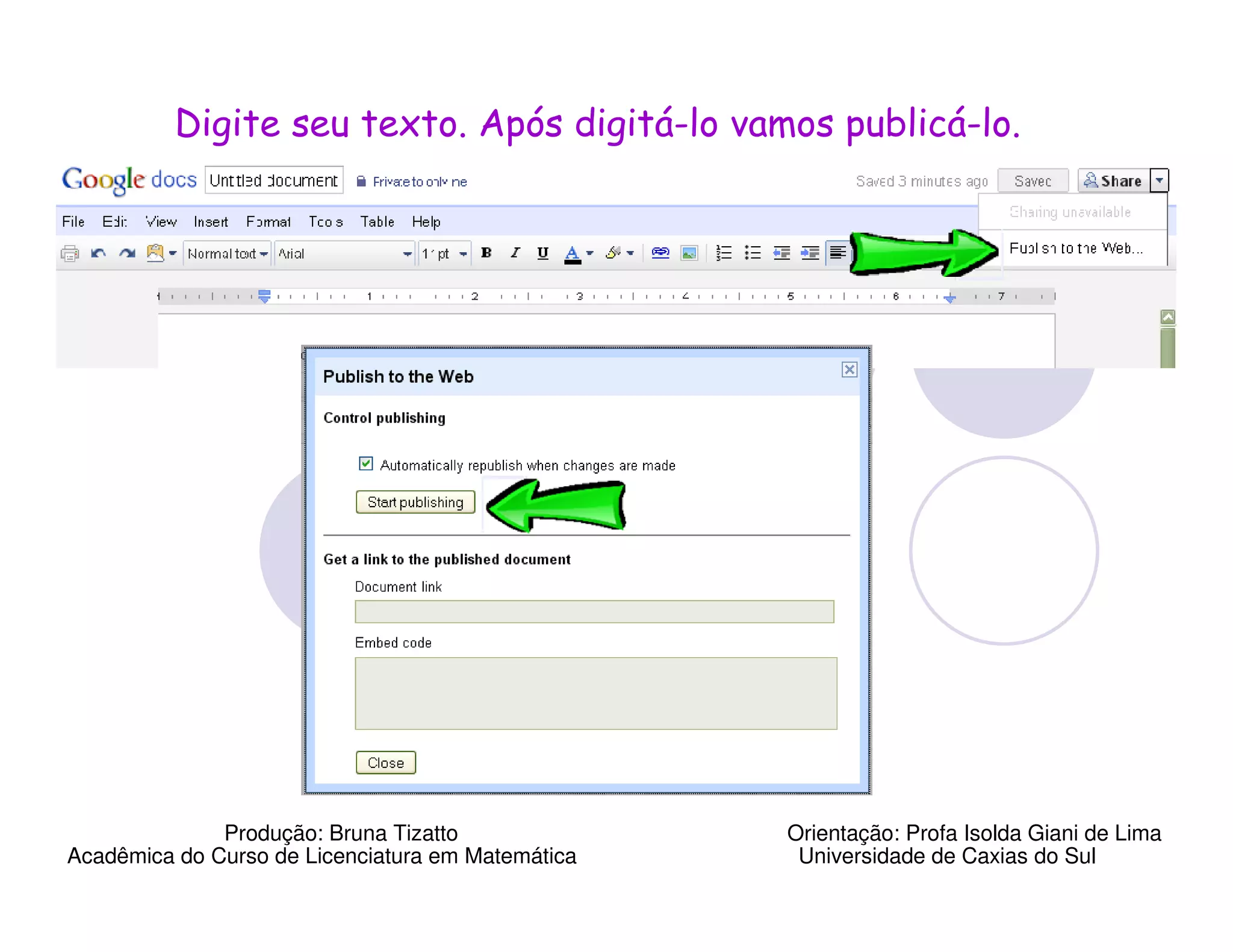This screenshot has height=952, width=1233.
Task: Click the highlight color icon
Action: [x=613, y=253]
